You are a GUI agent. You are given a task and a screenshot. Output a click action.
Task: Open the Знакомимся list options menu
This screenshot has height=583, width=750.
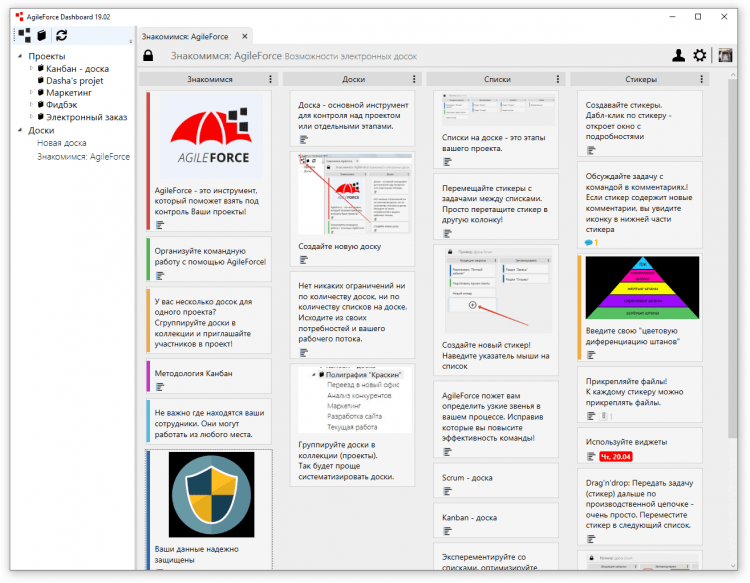270,79
